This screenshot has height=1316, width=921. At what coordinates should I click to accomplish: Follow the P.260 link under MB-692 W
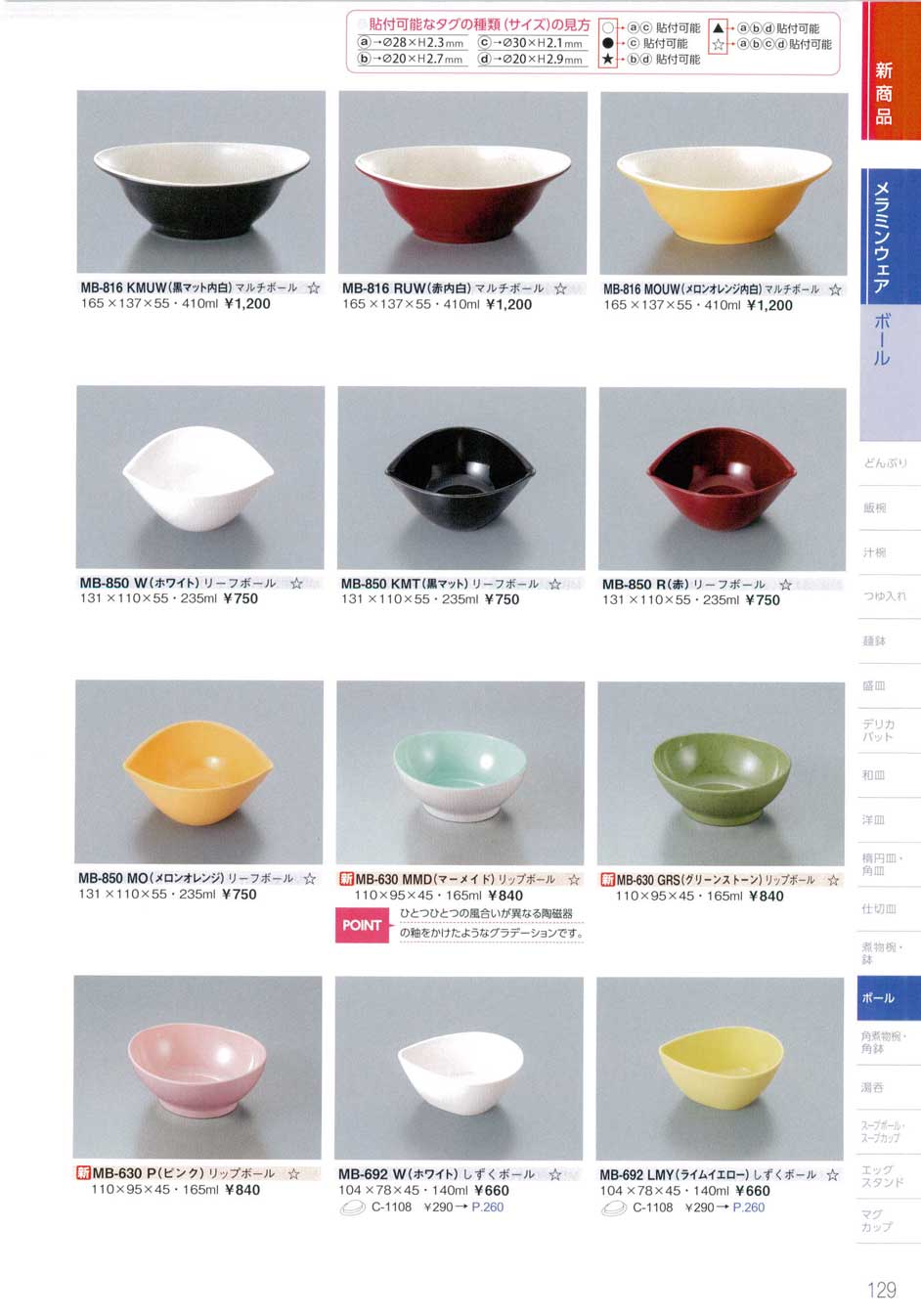(x=488, y=1207)
